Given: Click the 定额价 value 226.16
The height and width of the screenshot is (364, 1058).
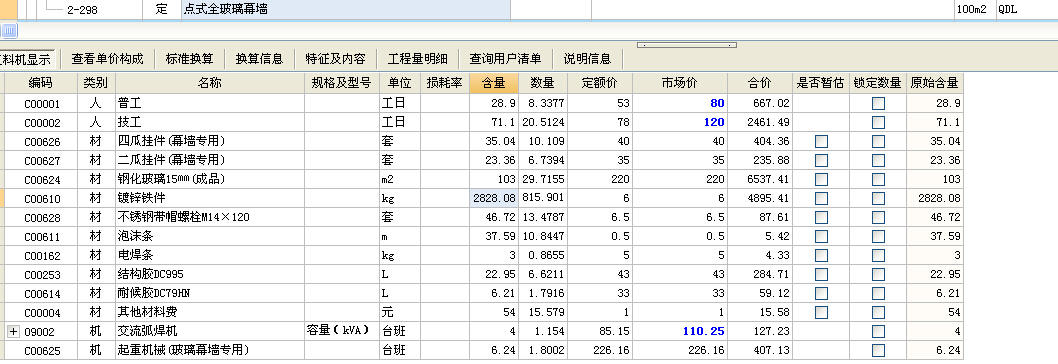Looking at the screenshot, I should coord(600,350).
